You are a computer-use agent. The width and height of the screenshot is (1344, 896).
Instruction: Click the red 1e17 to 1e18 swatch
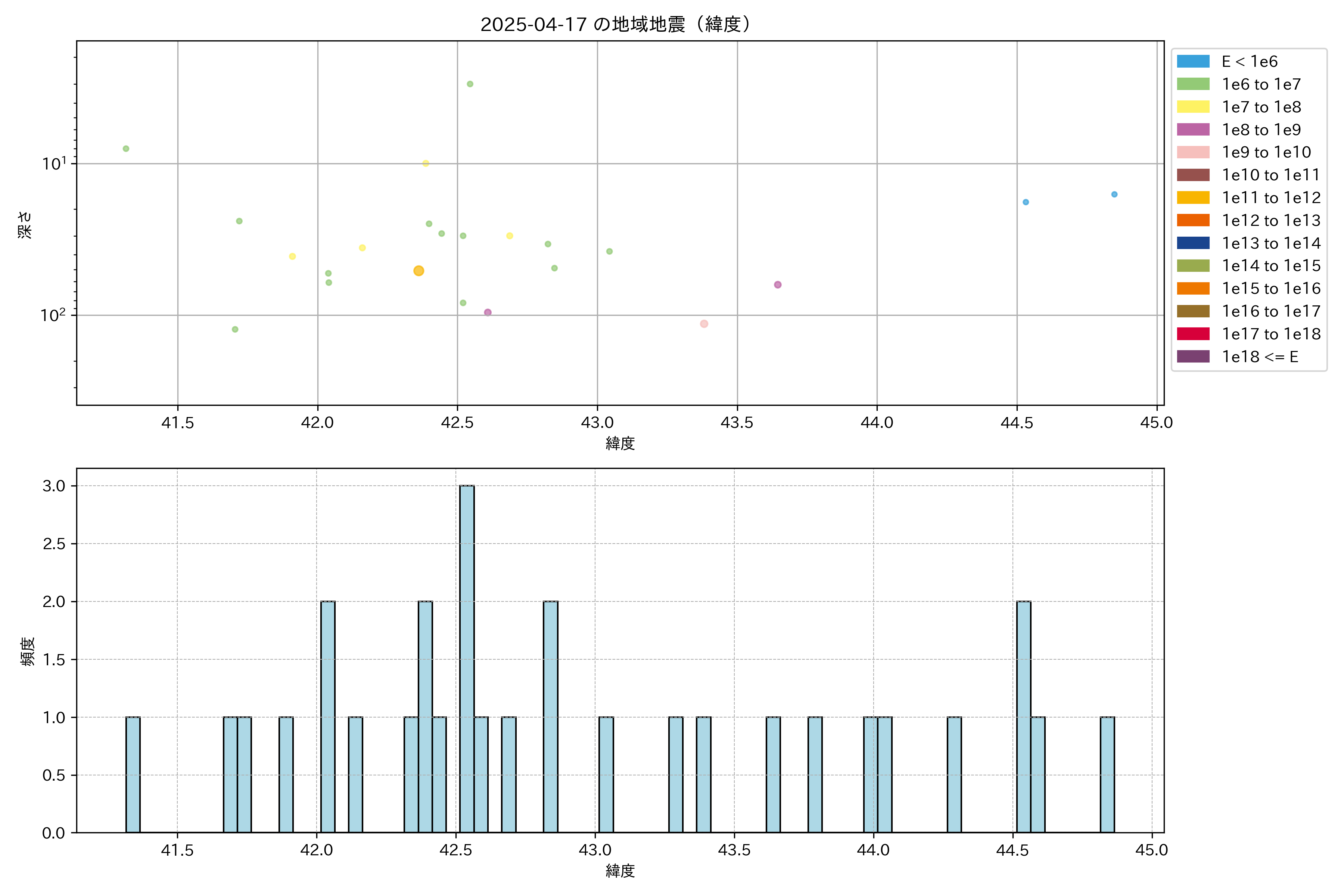pos(1192,334)
